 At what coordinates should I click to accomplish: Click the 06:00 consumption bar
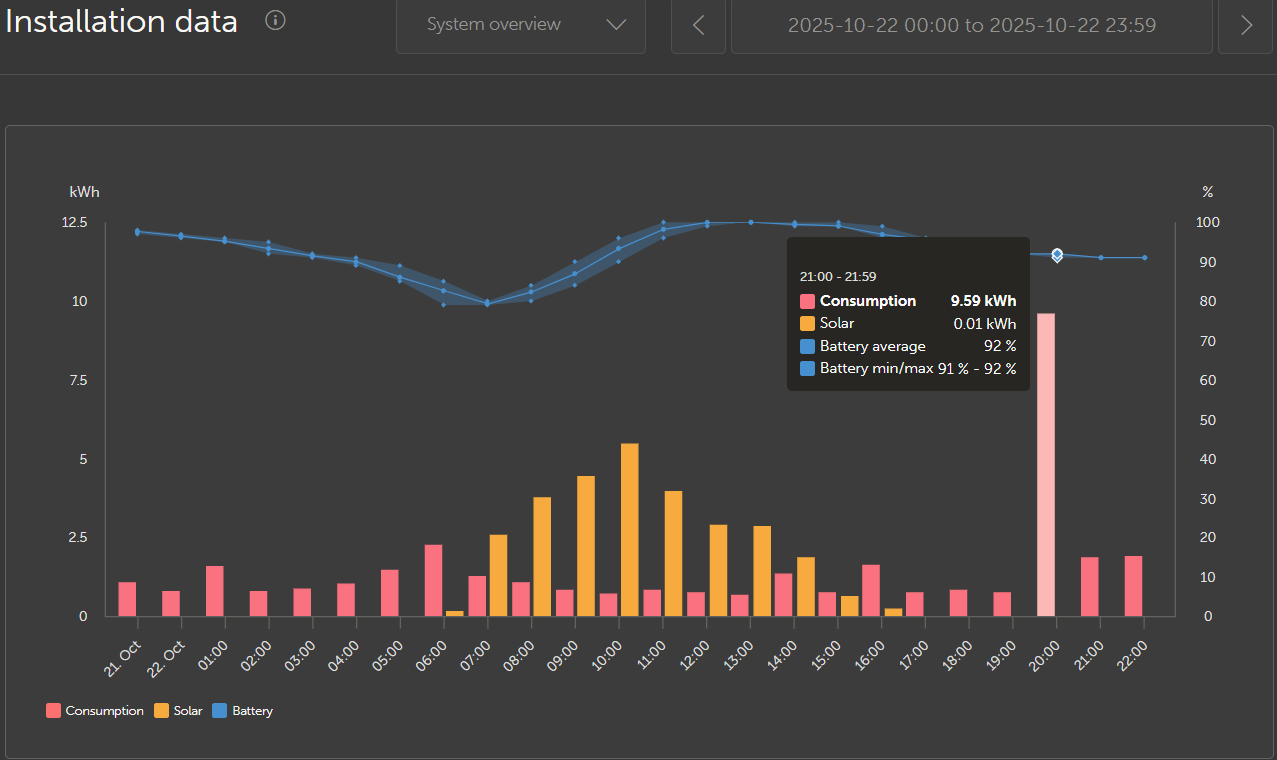click(x=433, y=581)
